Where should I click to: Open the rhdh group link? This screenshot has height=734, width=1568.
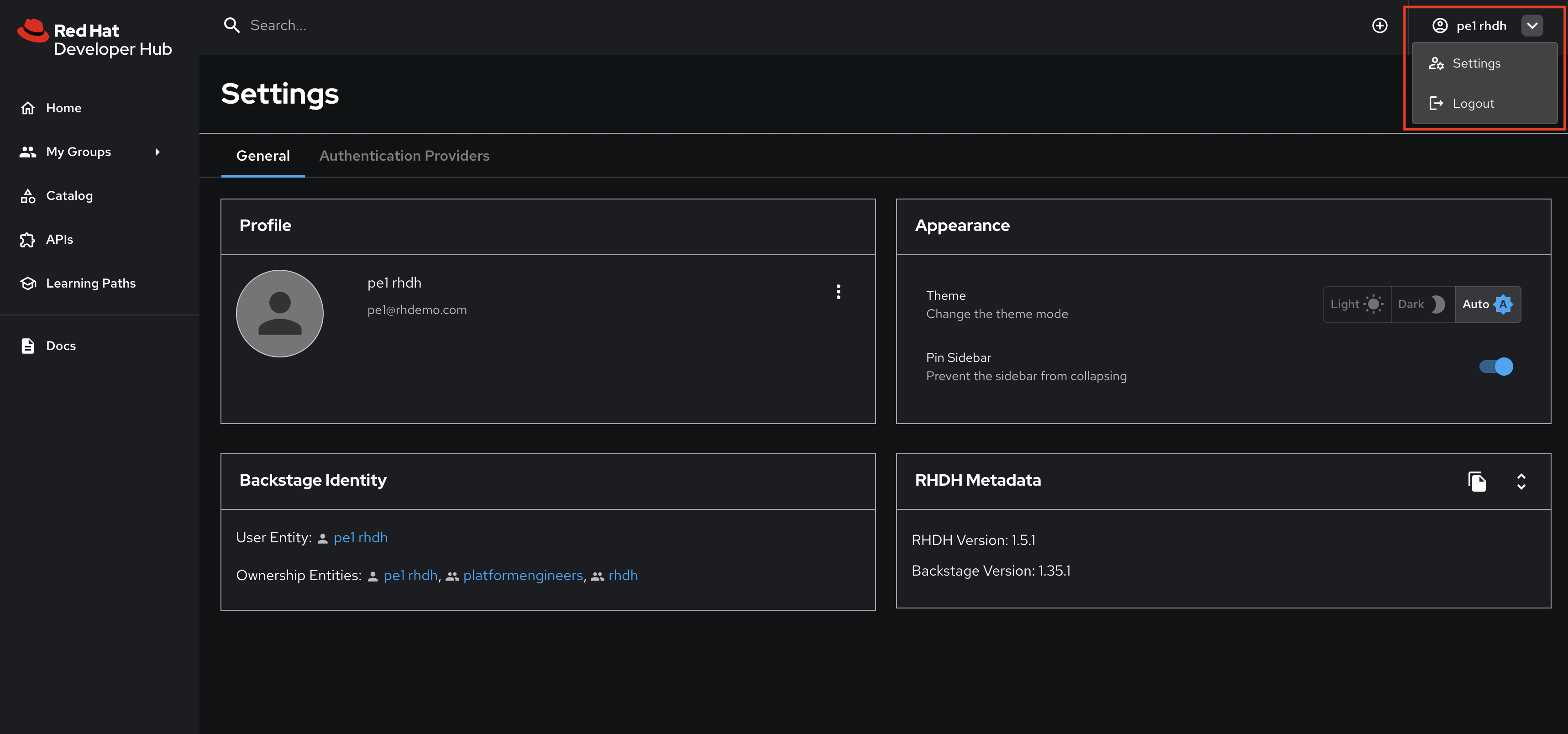(x=623, y=576)
